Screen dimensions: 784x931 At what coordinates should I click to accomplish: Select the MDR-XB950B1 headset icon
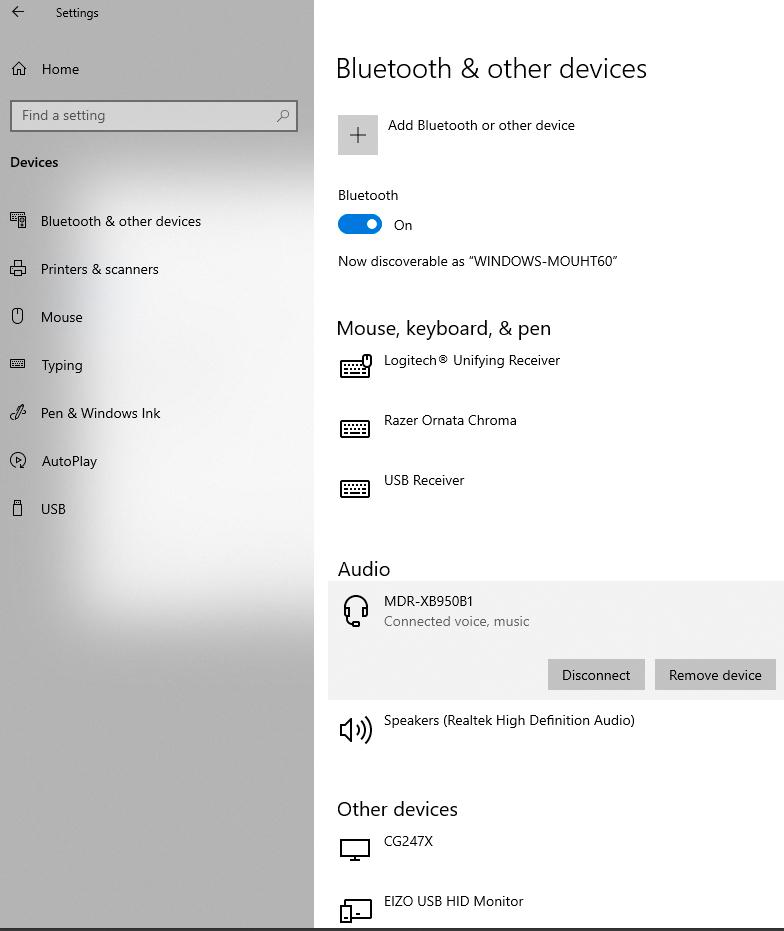pos(355,611)
